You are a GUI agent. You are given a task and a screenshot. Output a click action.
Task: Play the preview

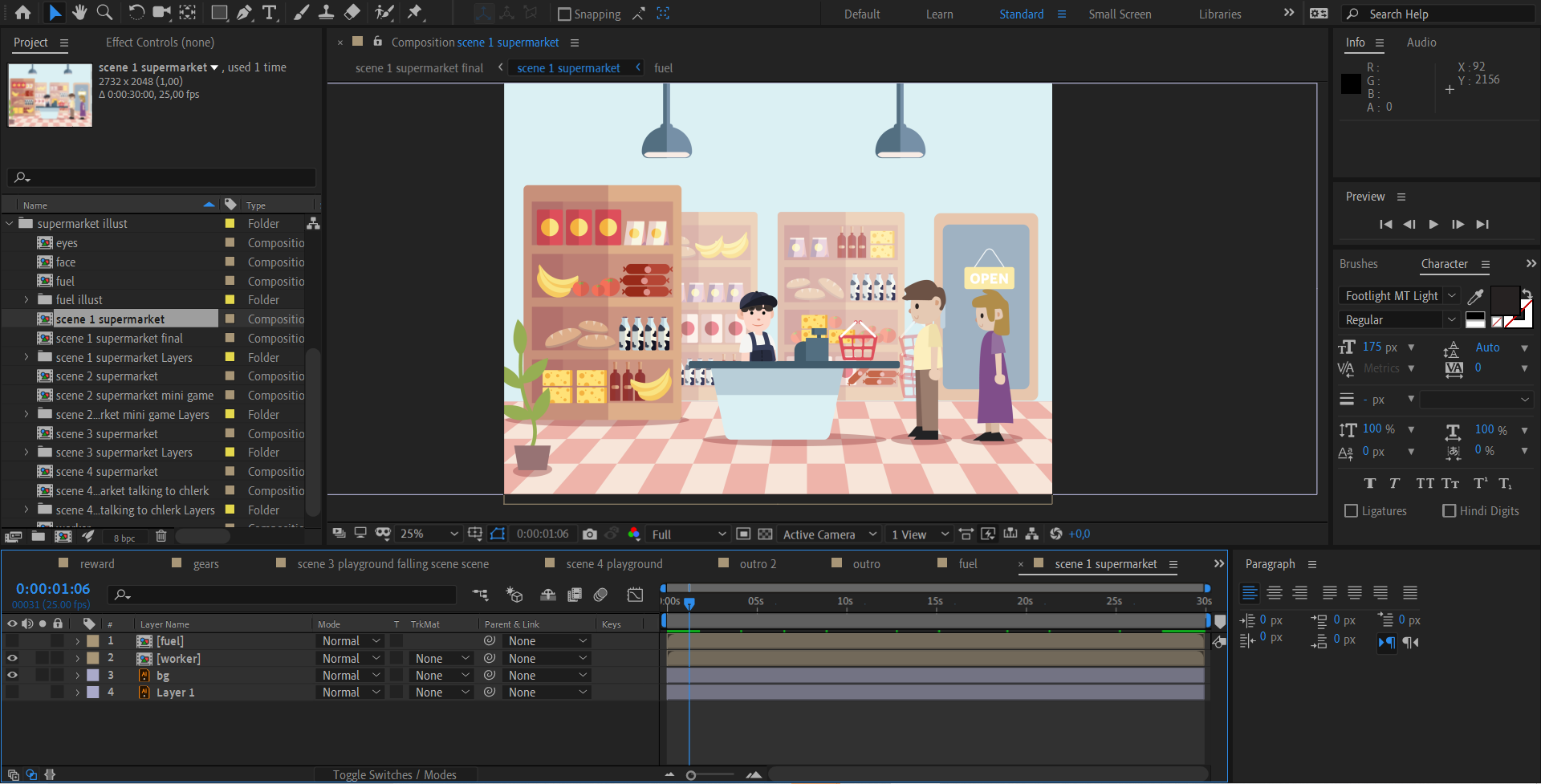pos(1433,225)
